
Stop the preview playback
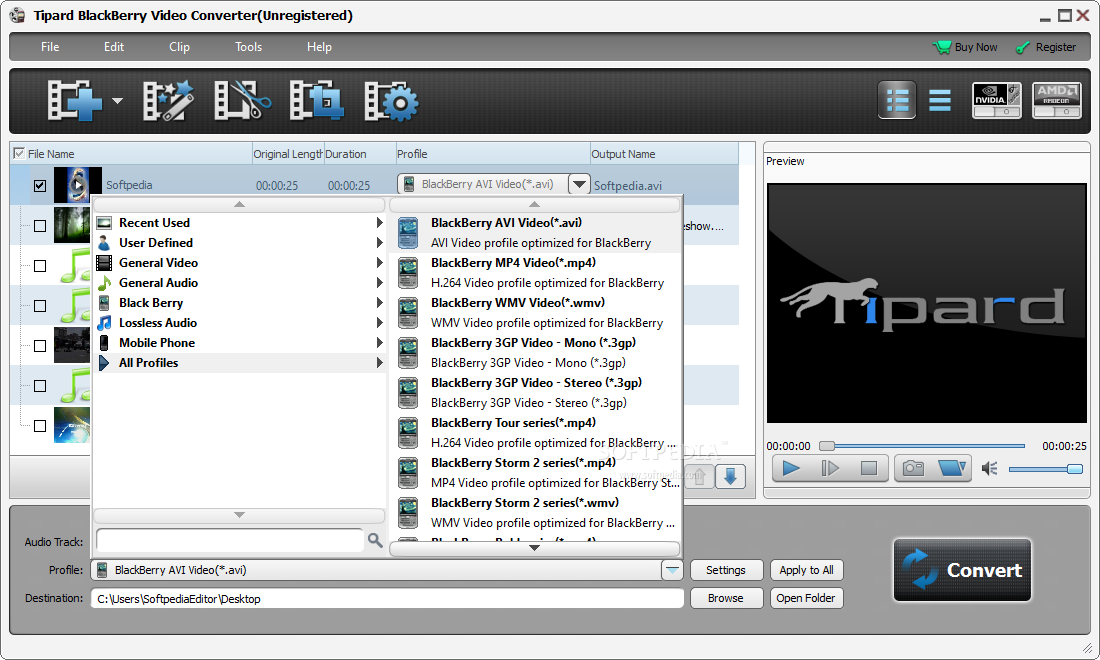coord(868,468)
